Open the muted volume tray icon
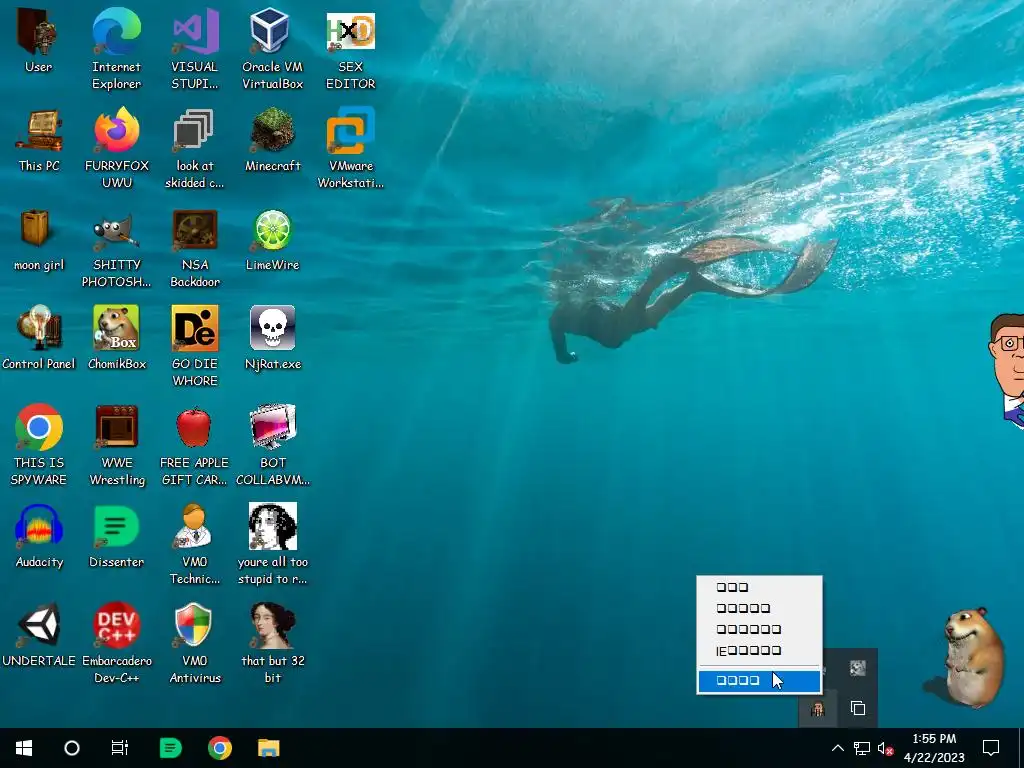This screenshot has height=768, width=1024. pos(885,748)
